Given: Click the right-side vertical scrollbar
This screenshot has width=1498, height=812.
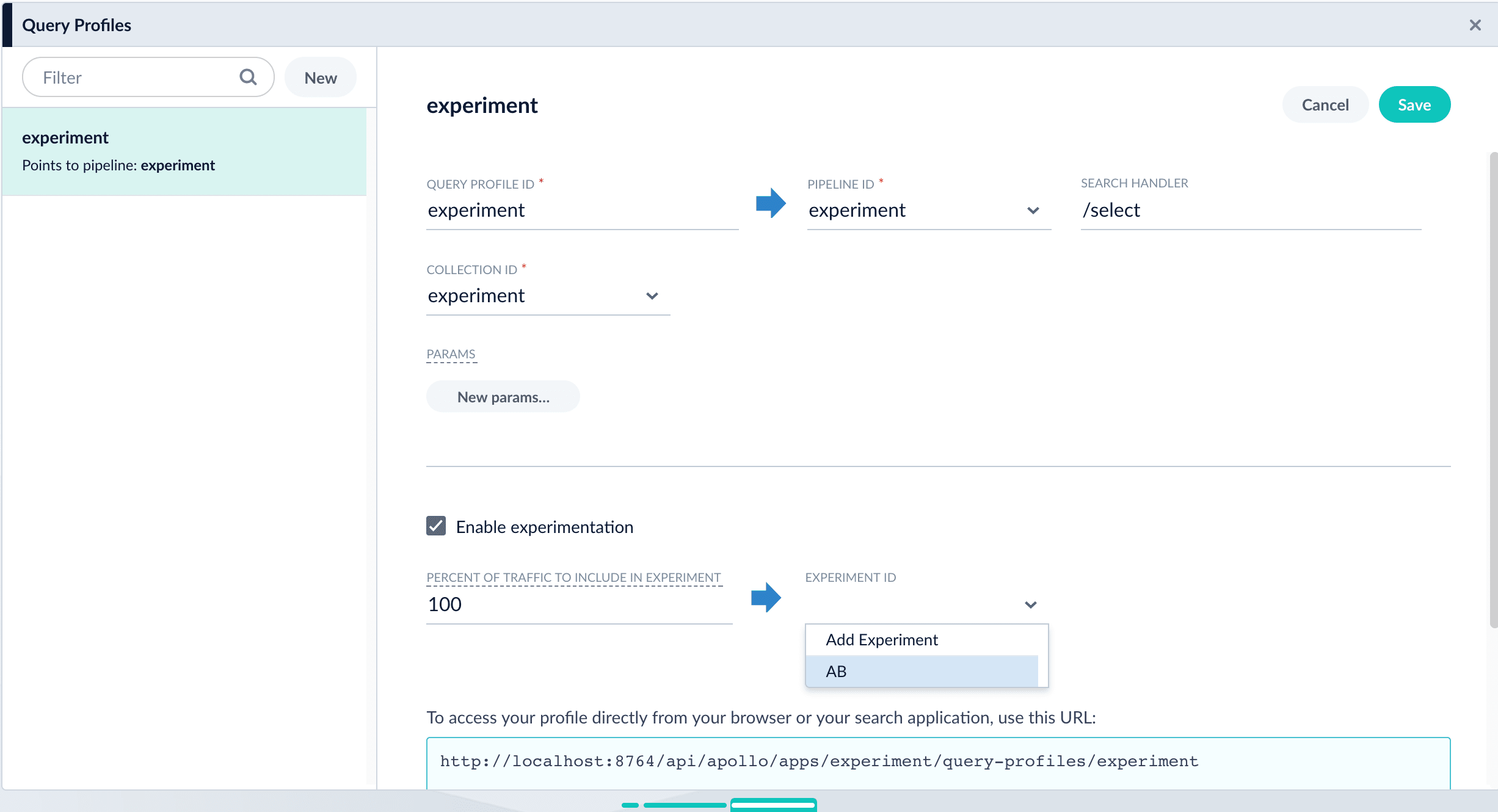Looking at the screenshot, I should click(1493, 391).
